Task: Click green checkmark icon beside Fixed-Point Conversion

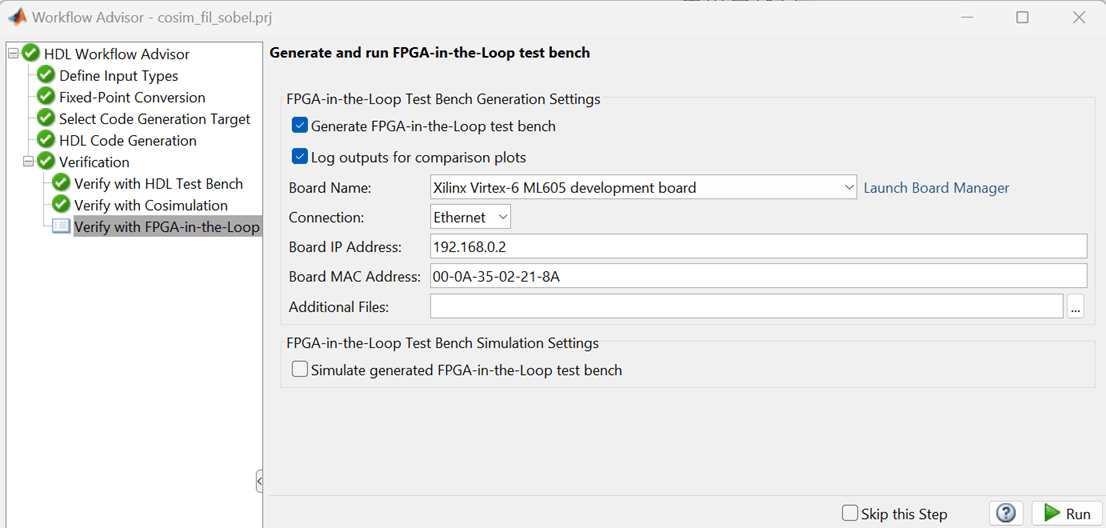Action: 46,97
